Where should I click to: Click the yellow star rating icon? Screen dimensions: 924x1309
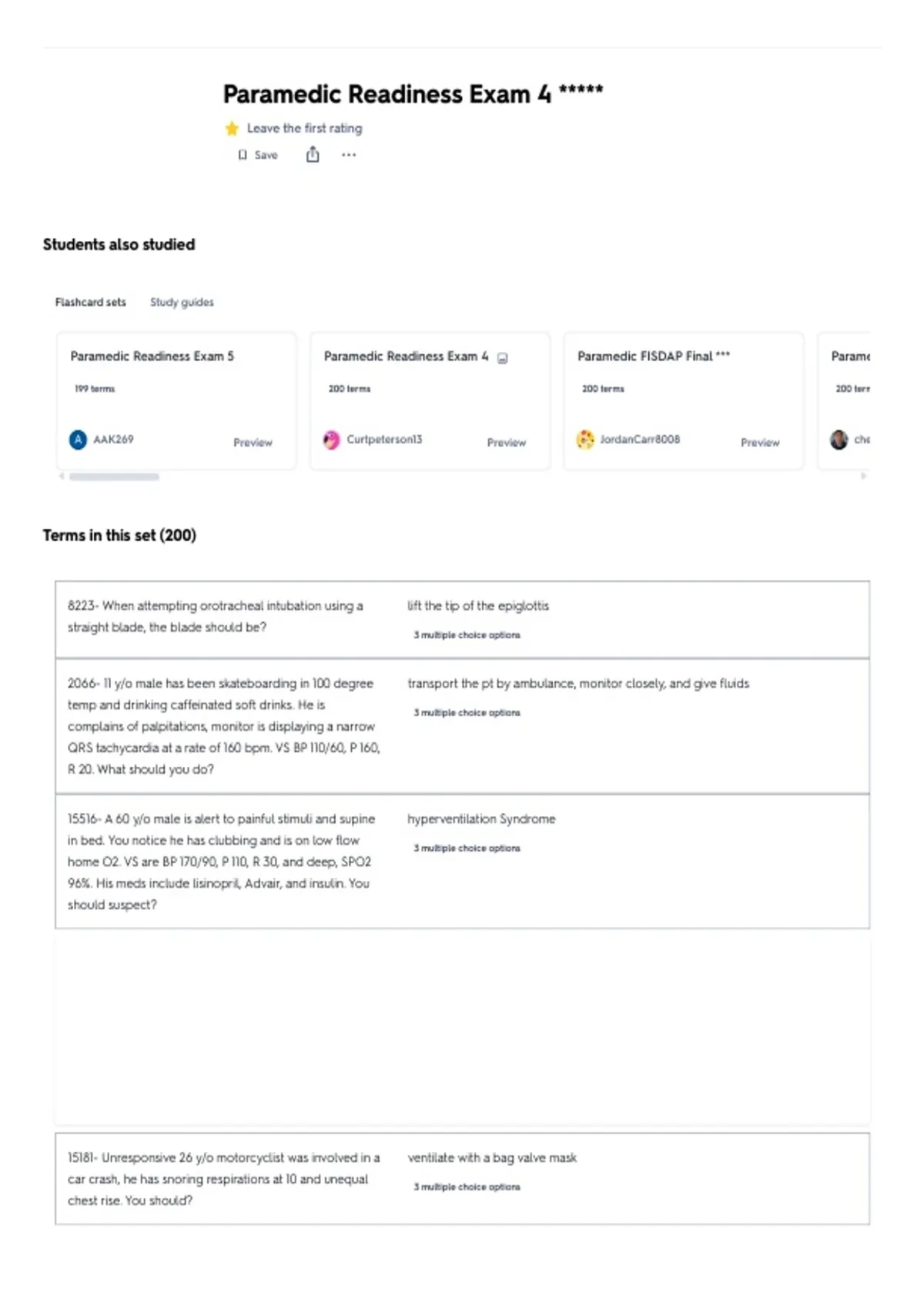point(232,129)
